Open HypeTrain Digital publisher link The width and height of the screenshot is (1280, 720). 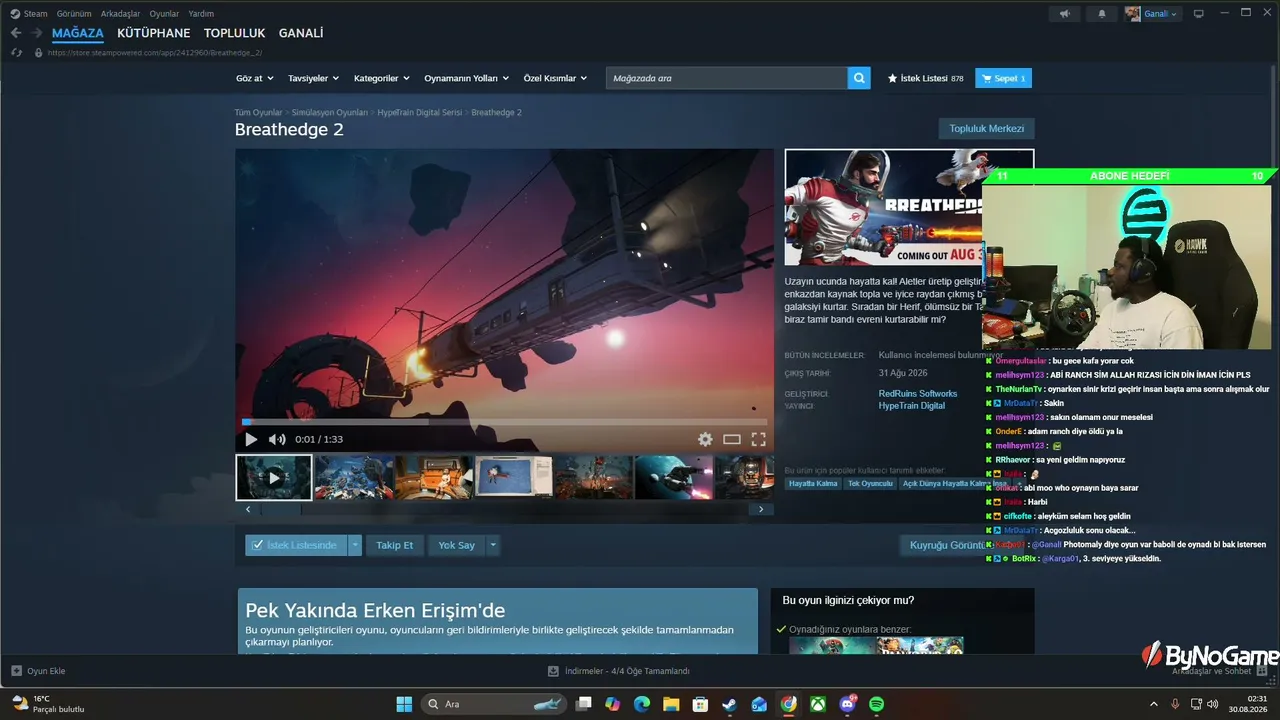pyautogui.click(x=912, y=406)
